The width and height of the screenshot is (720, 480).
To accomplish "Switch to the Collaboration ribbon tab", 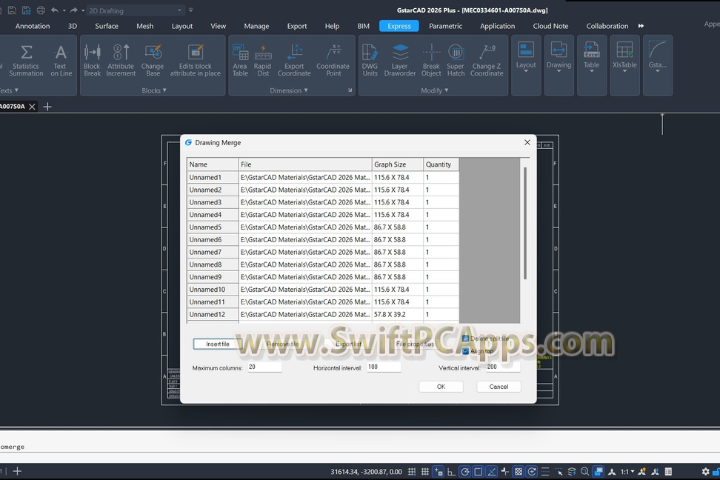I will (607, 26).
